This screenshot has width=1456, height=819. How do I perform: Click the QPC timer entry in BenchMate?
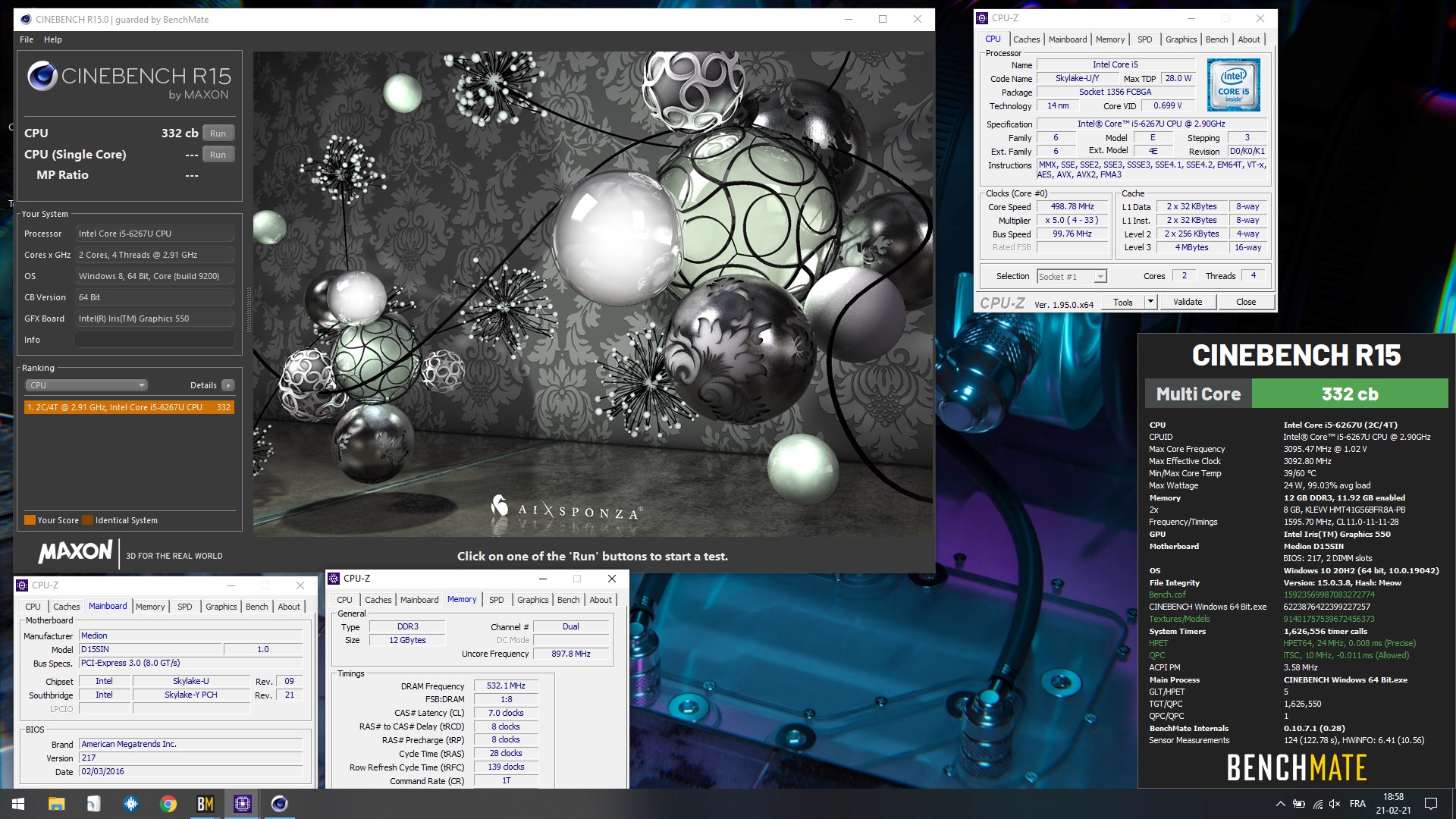(1157, 655)
